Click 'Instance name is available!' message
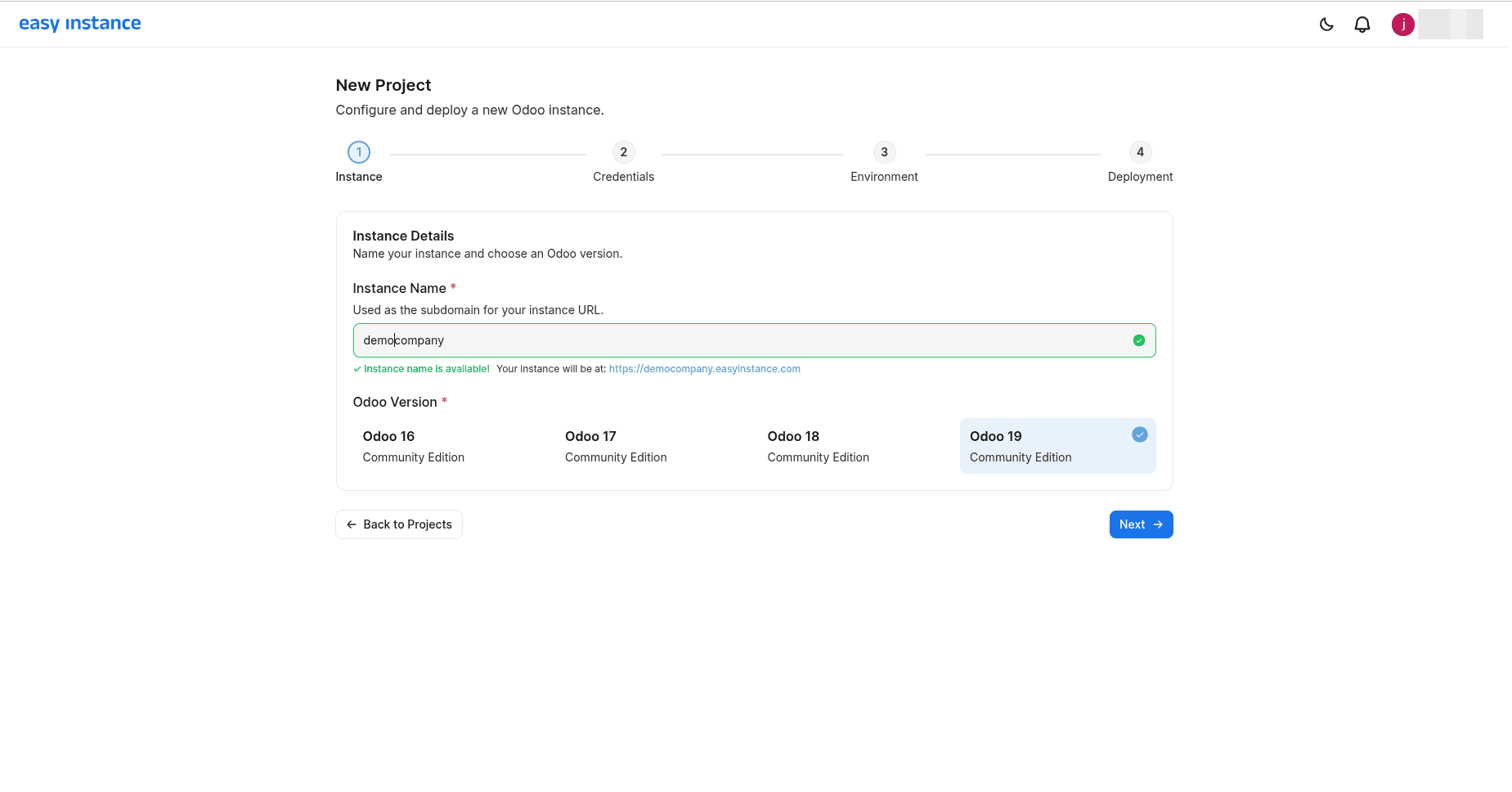 (426, 369)
